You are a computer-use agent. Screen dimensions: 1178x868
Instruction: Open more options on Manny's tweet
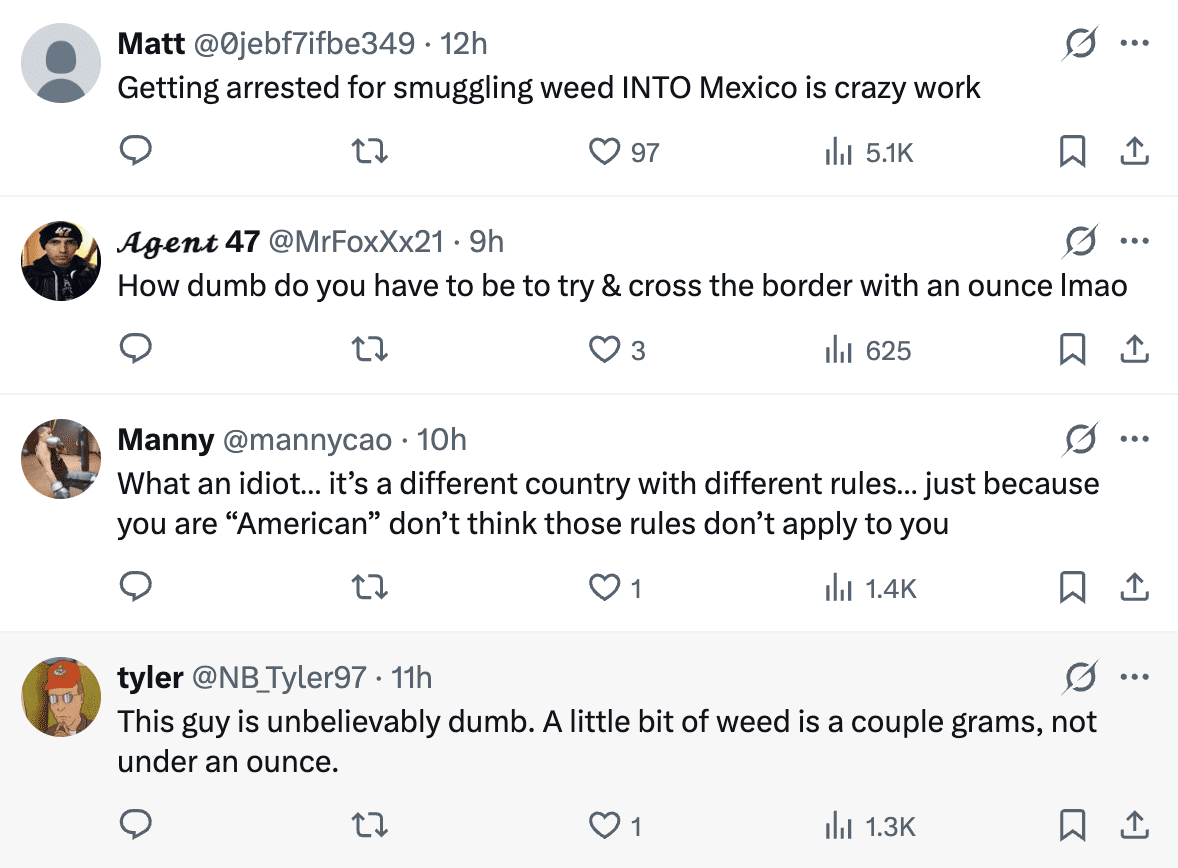pyautogui.click(x=1134, y=440)
